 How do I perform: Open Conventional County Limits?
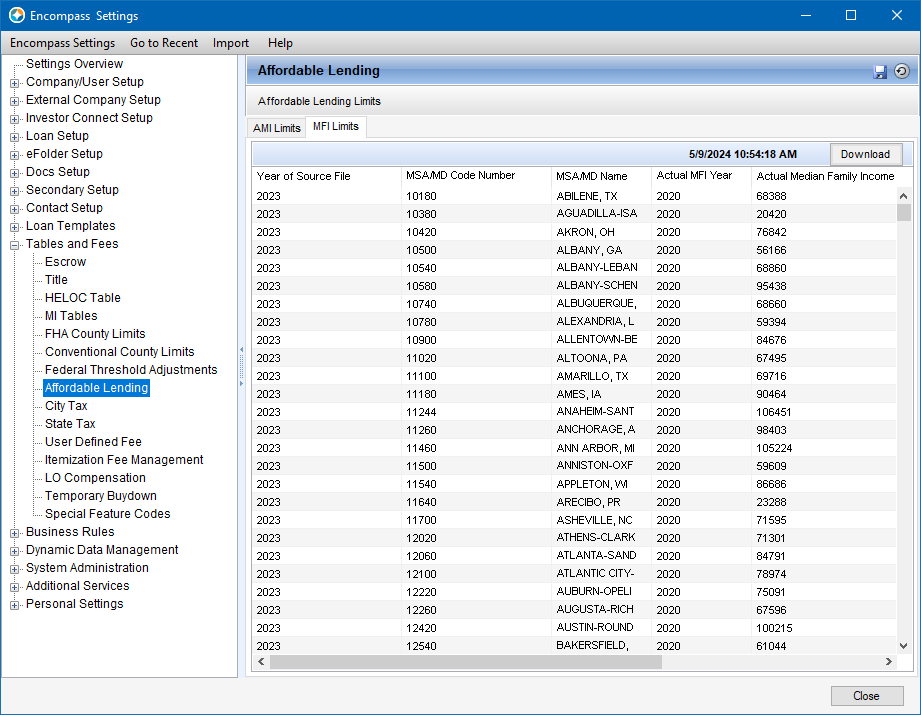click(120, 351)
